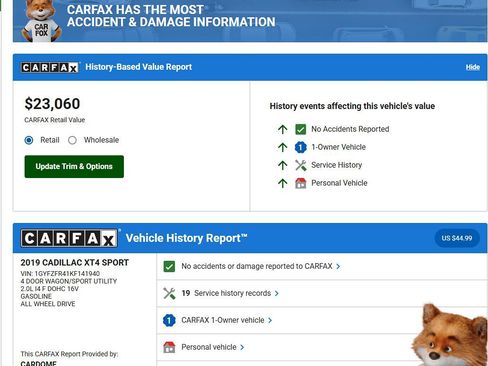Click the $23,060 retail value
Viewport: 488px width, 366px height.
pos(52,104)
